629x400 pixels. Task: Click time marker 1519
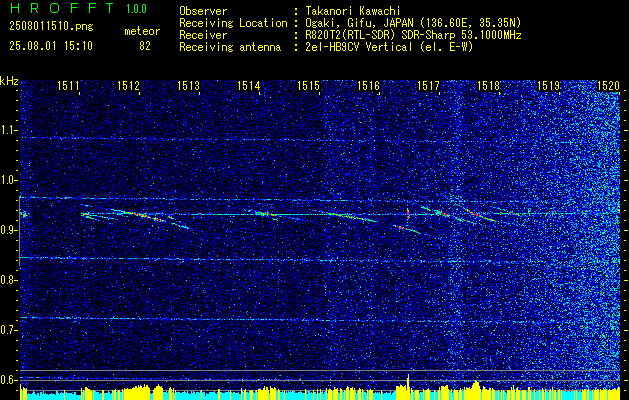pyautogui.click(x=548, y=85)
